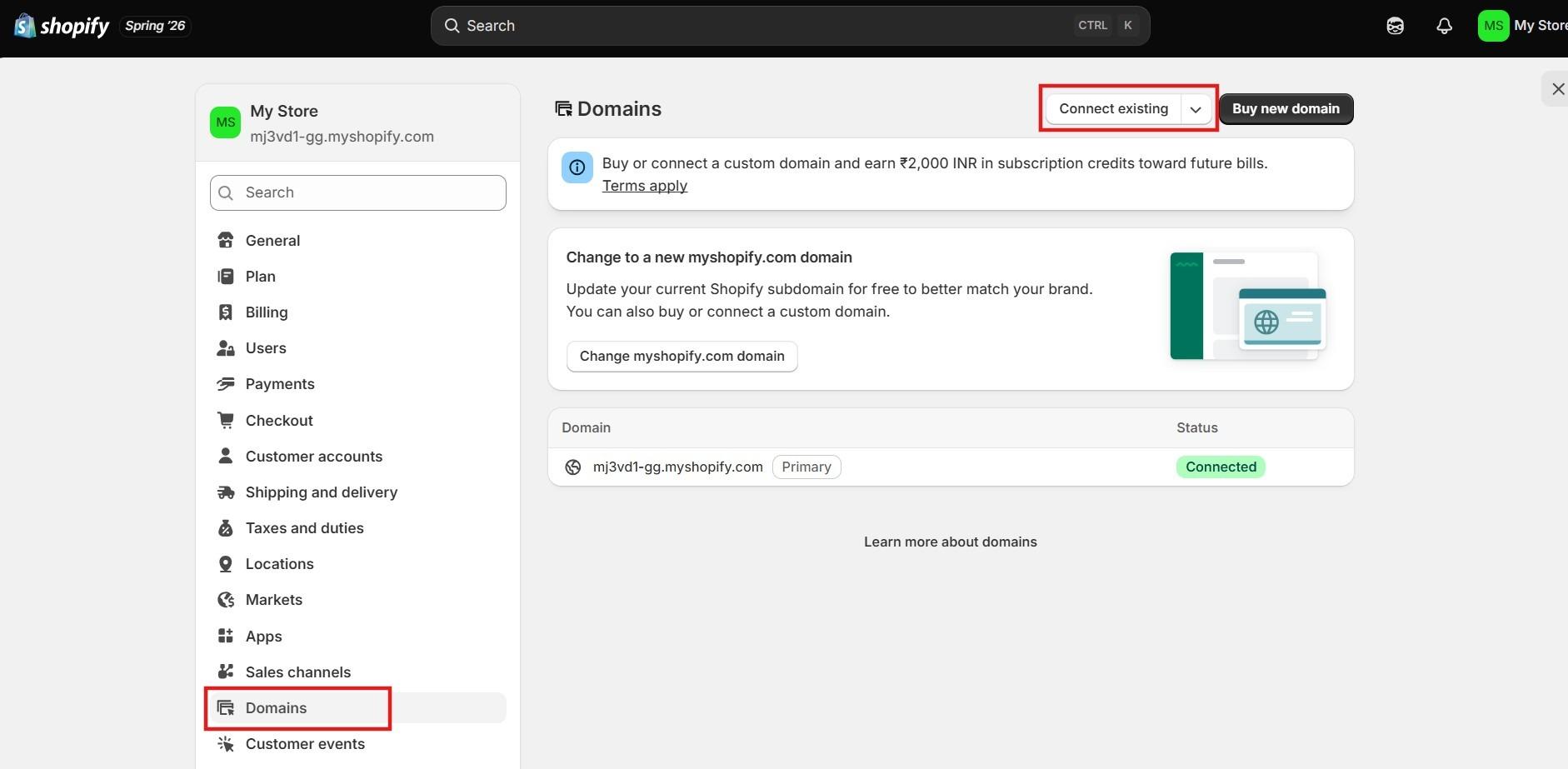Open Locations settings label
The image size is (1568, 769).
pos(280,564)
